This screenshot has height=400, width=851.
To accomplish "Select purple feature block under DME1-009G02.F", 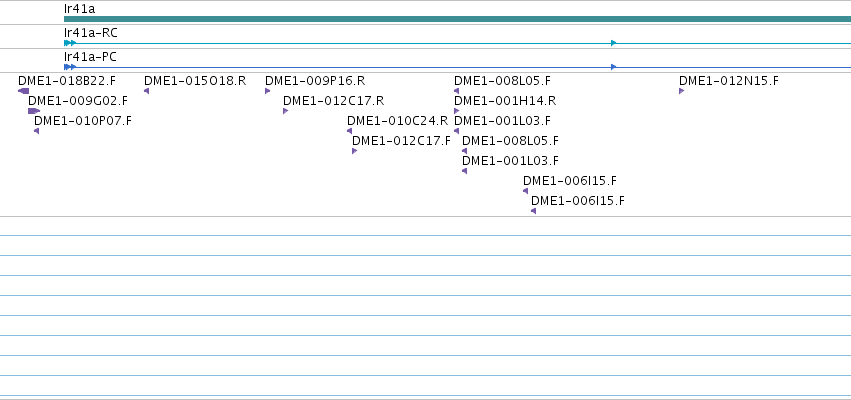I will pos(34,111).
